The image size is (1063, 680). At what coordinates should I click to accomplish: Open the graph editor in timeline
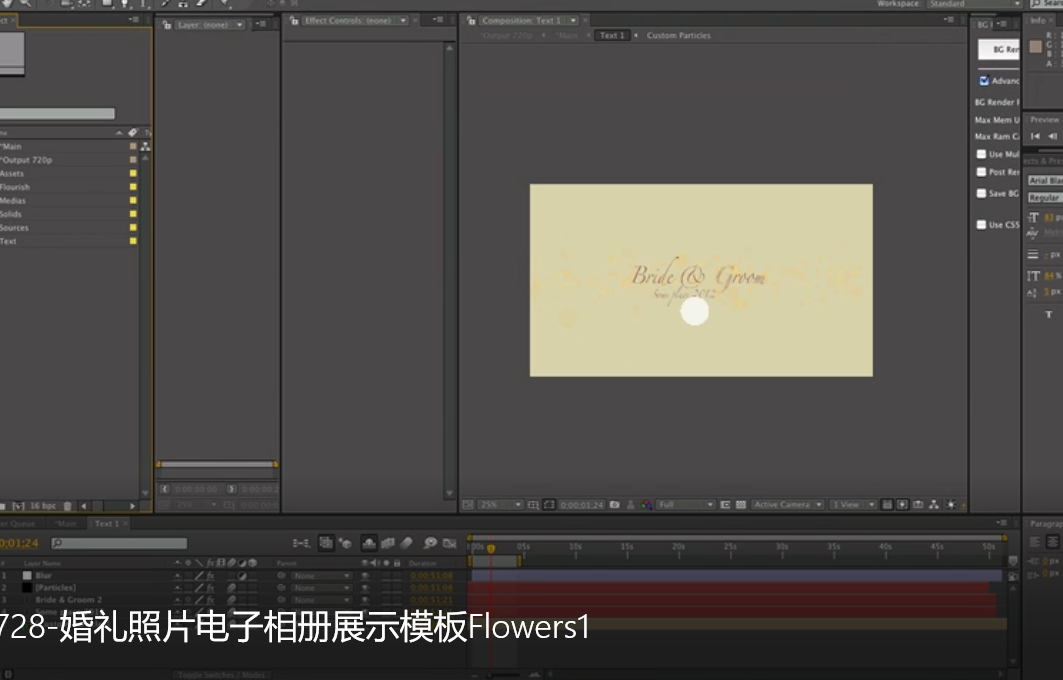[x=449, y=543]
